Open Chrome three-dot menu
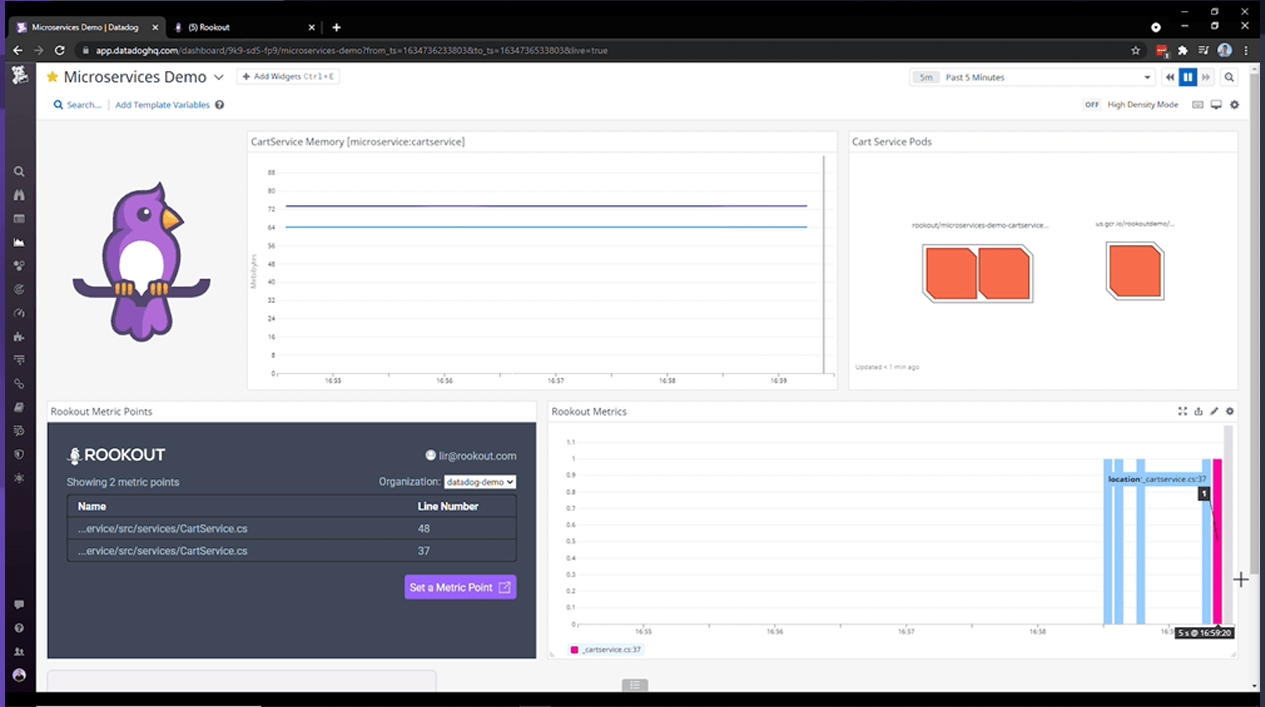 (x=1246, y=50)
